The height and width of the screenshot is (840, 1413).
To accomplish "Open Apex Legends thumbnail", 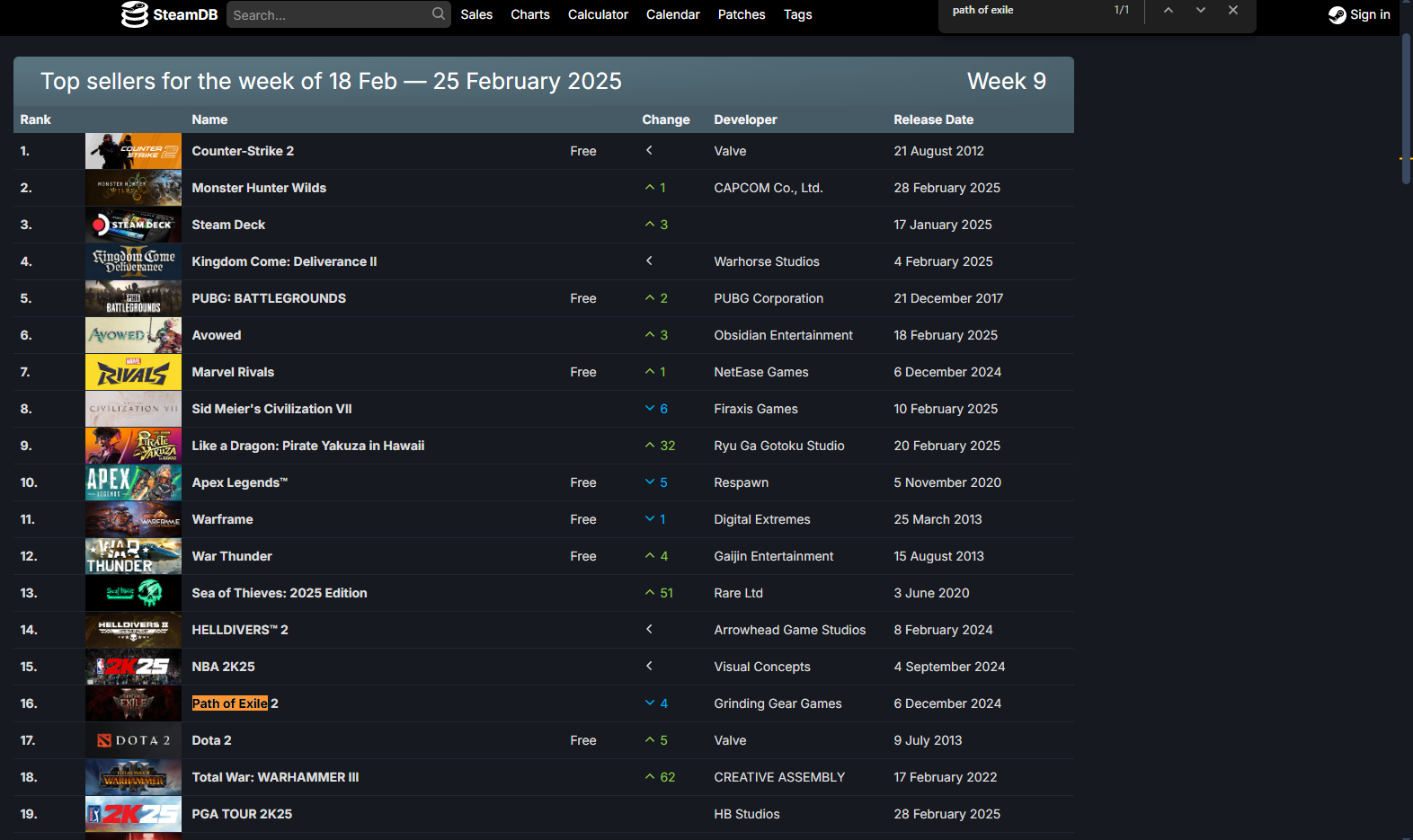I will tap(133, 482).
